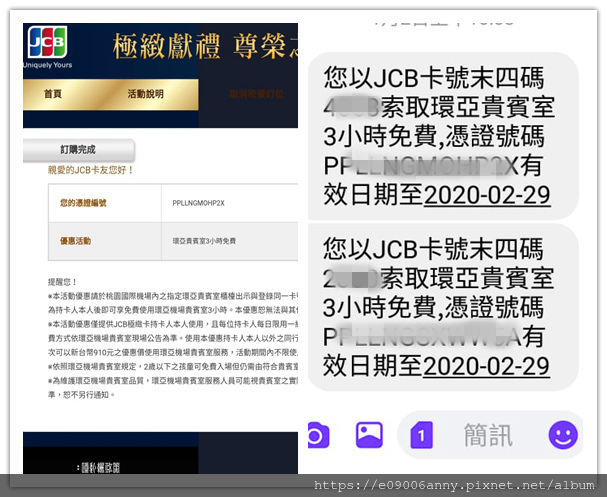Tap the first SMS message bubble

coord(443,136)
